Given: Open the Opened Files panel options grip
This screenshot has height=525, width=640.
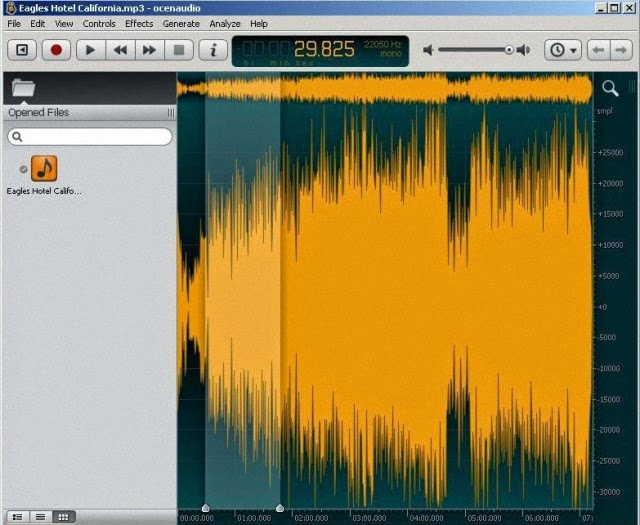Looking at the screenshot, I should tap(171, 113).
